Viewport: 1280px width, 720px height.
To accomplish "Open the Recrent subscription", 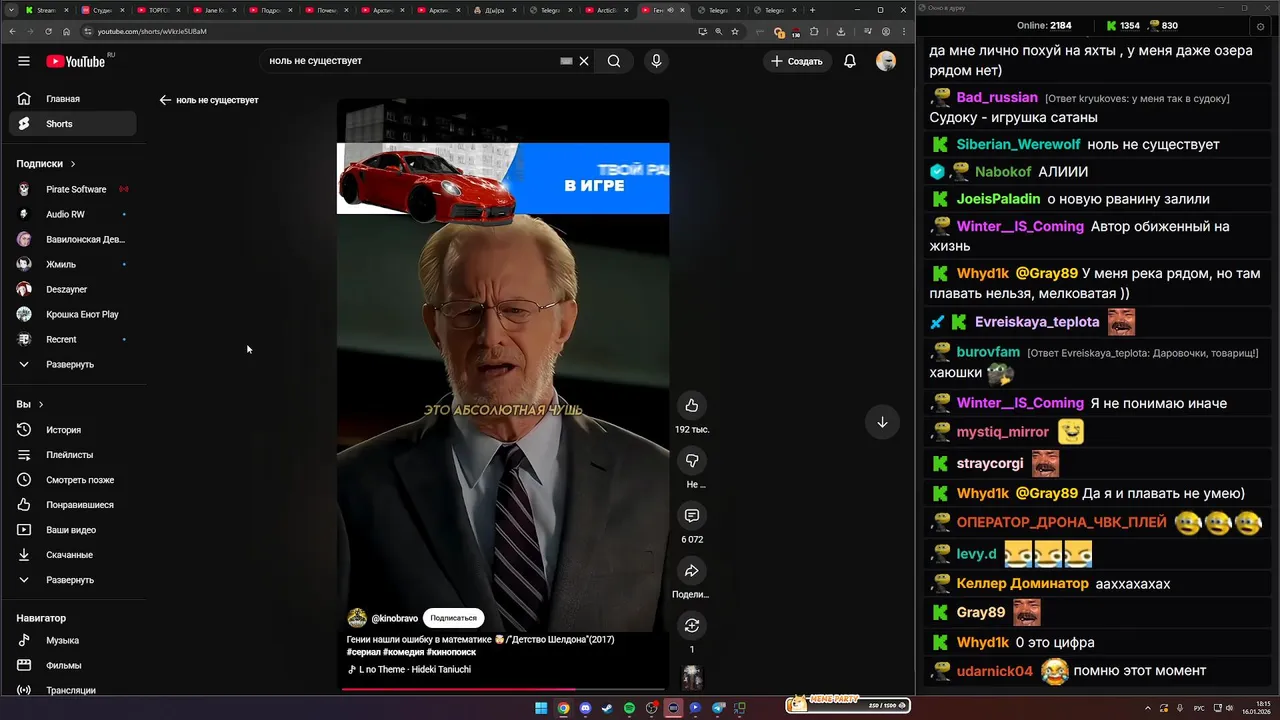I will click(x=72, y=339).
